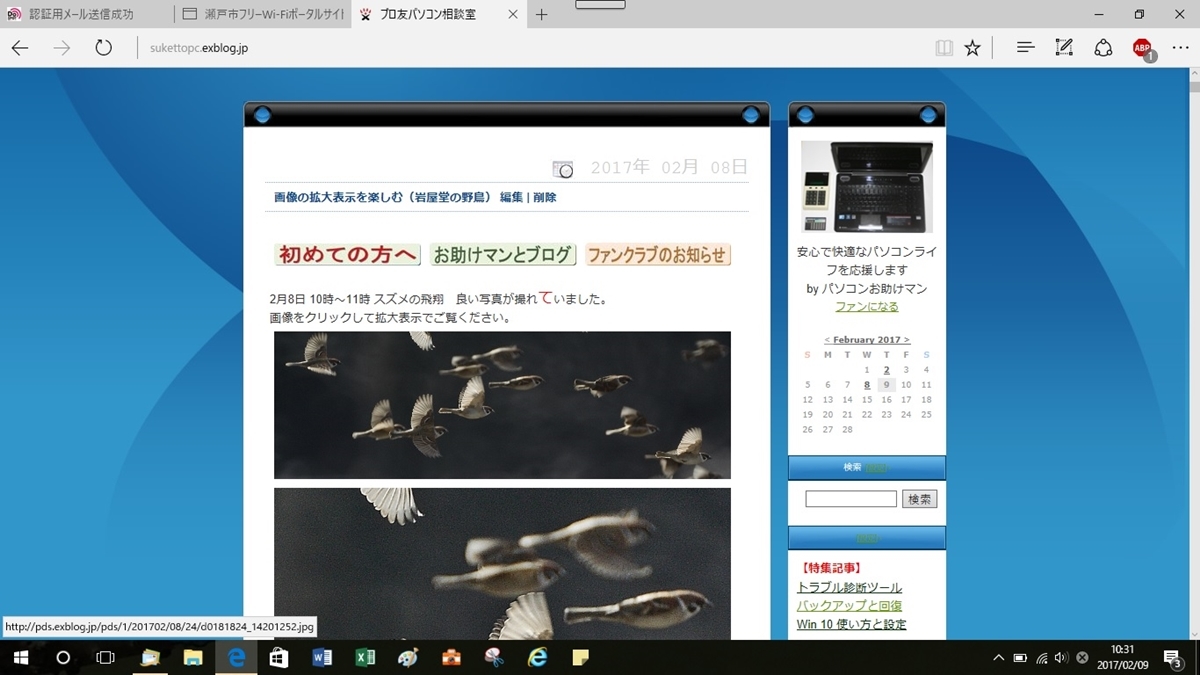Enlarge the second close-up sparrow photo
The image size is (1200, 675).
click(x=502, y=564)
